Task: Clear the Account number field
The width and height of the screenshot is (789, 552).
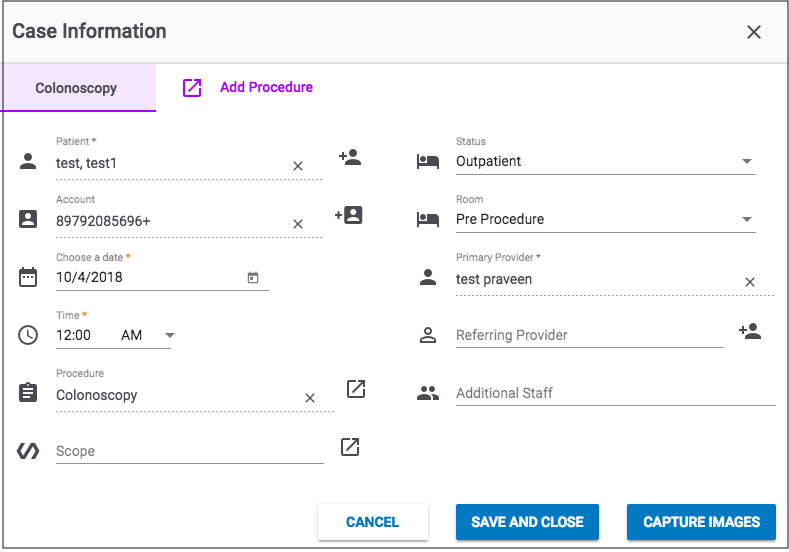Action: 298,224
